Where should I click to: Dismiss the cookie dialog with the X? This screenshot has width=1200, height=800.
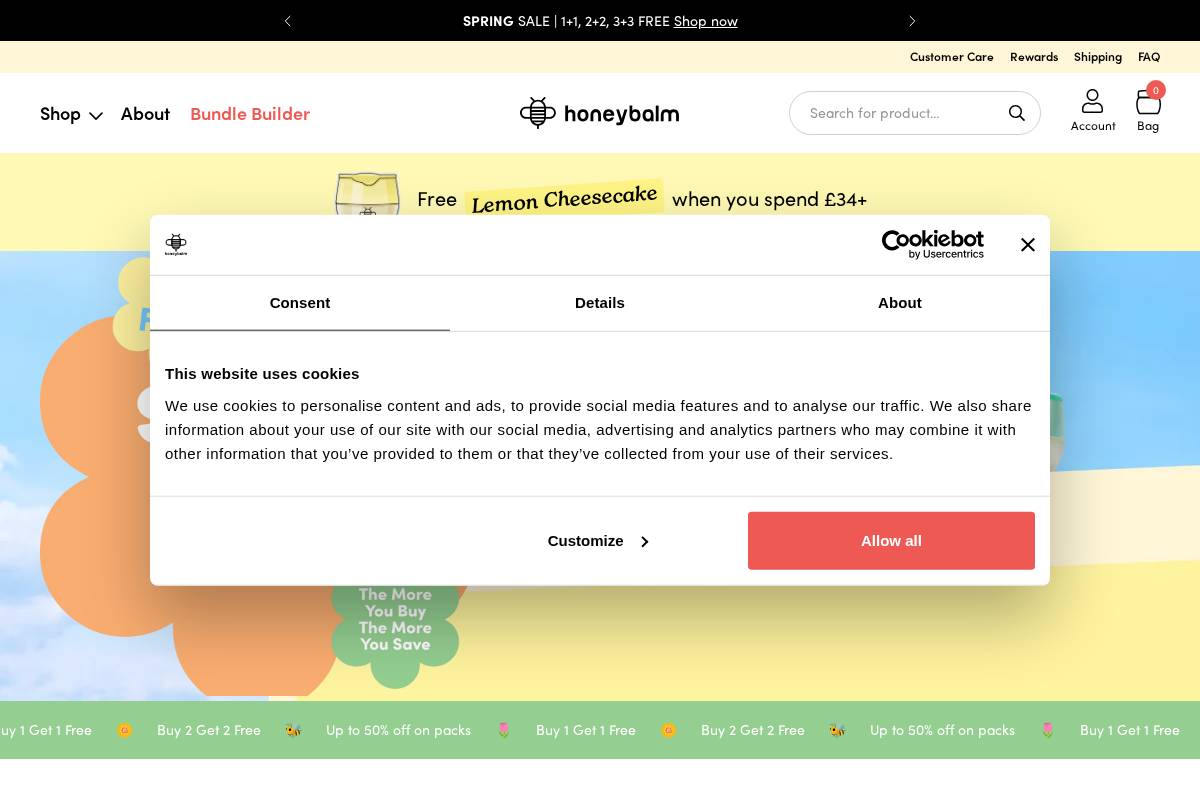(1028, 244)
